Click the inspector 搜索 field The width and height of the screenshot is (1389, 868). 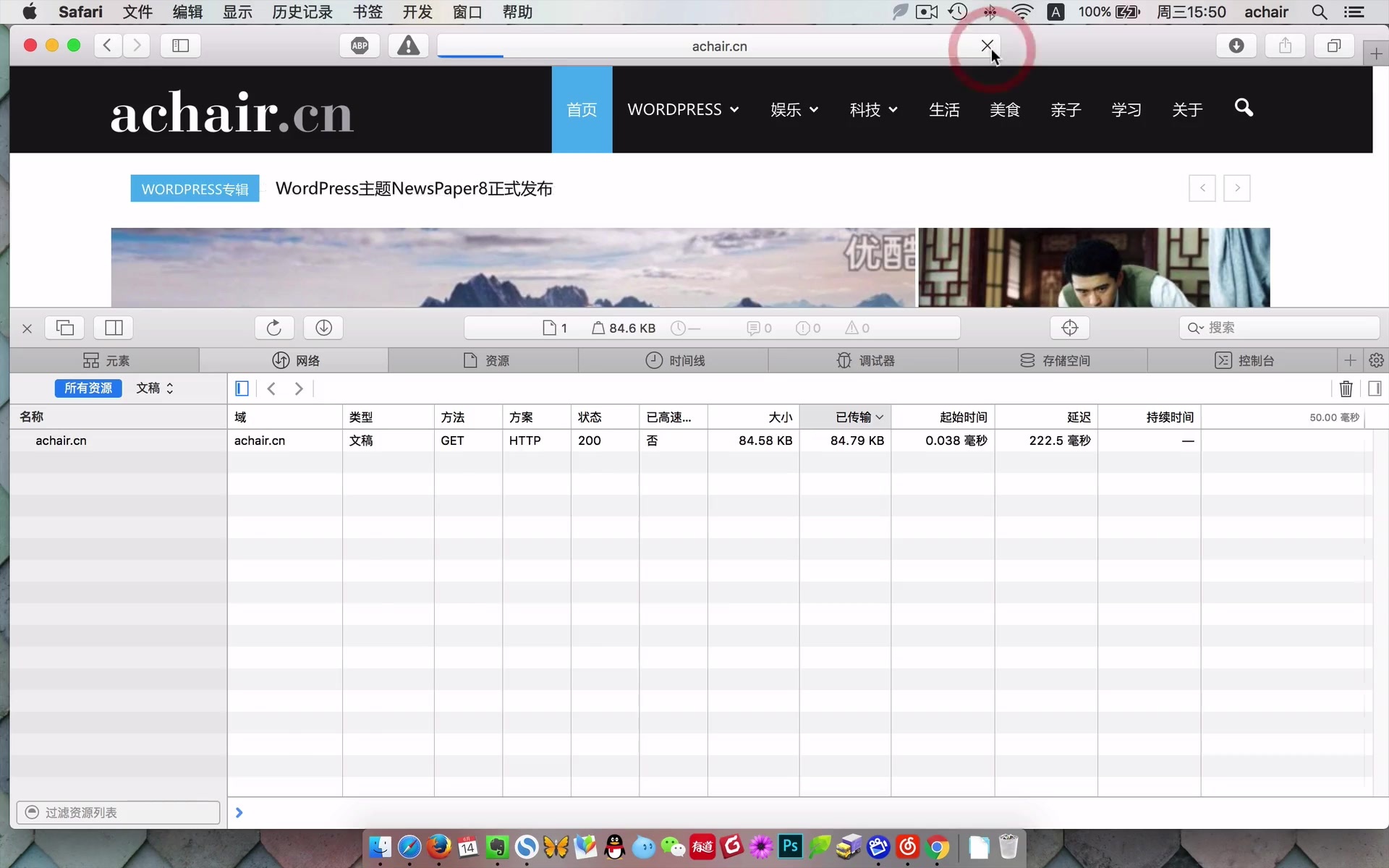(1279, 328)
